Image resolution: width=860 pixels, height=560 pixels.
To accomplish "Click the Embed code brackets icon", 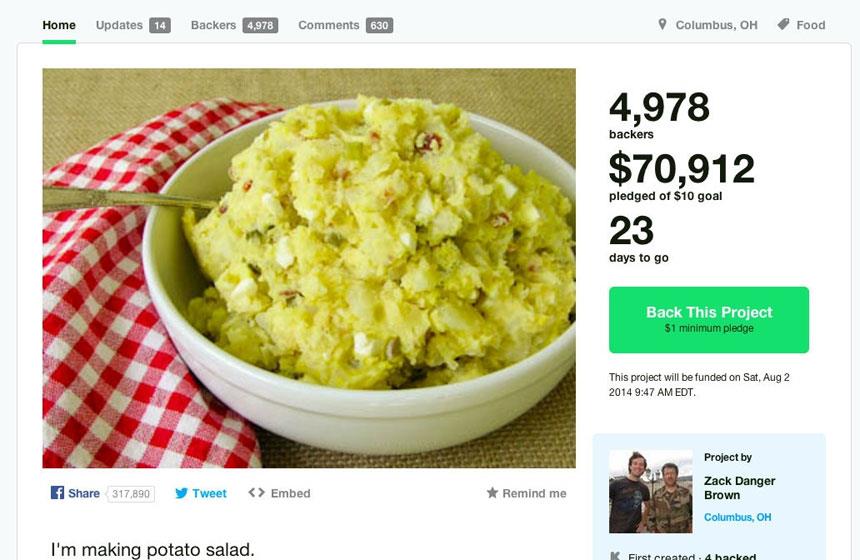I will 256,493.
